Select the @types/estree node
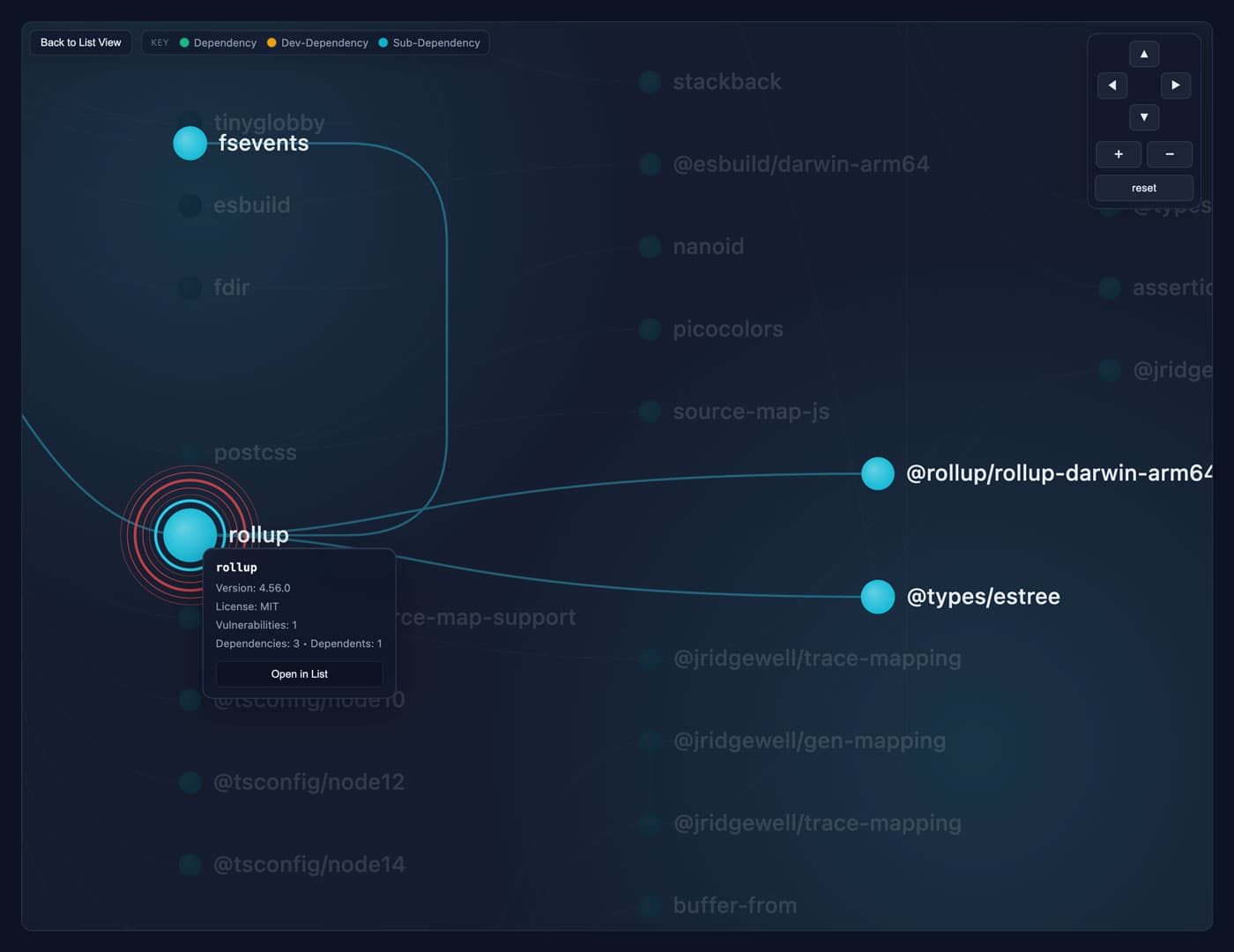 pos(878,597)
